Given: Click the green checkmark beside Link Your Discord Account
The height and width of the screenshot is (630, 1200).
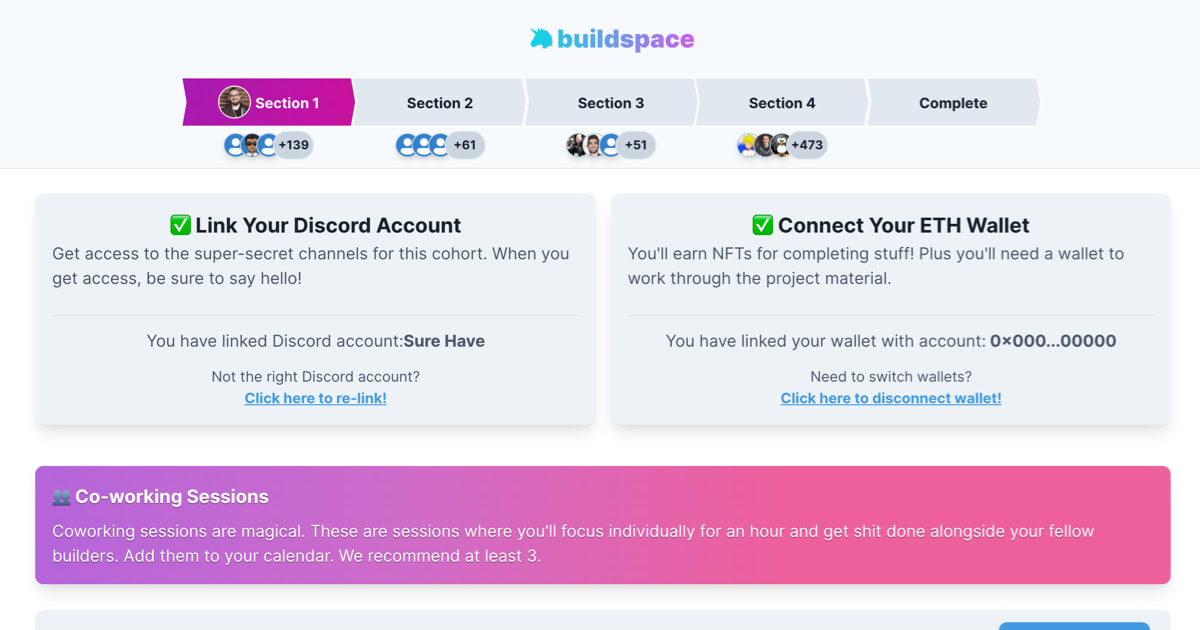Looking at the screenshot, I should 180,225.
